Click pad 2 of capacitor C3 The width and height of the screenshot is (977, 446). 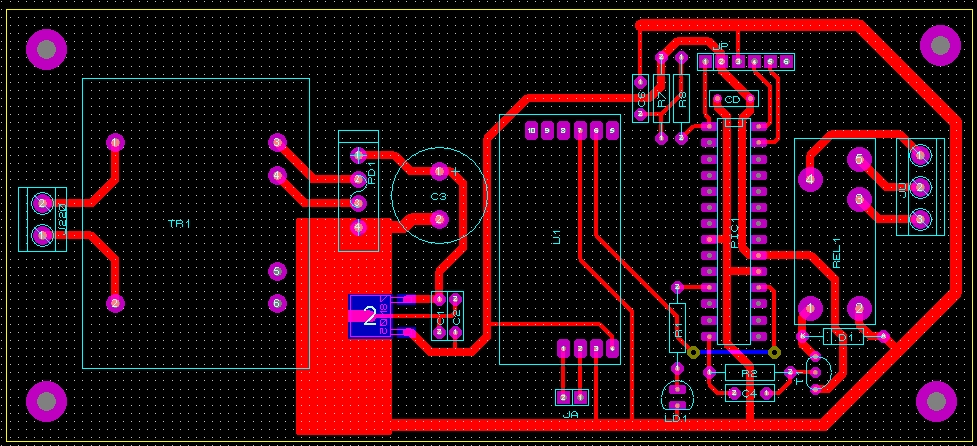(439, 219)
